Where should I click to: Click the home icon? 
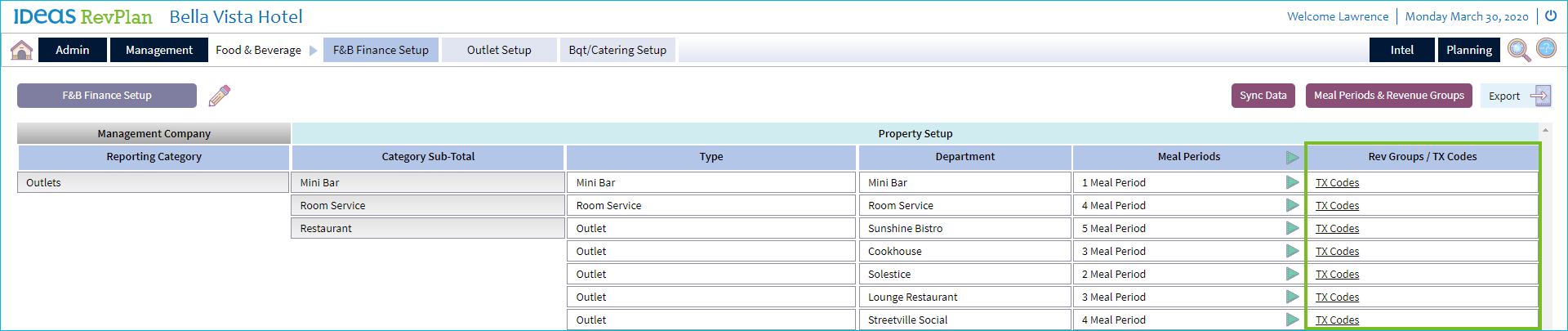[x=21, y=50]
